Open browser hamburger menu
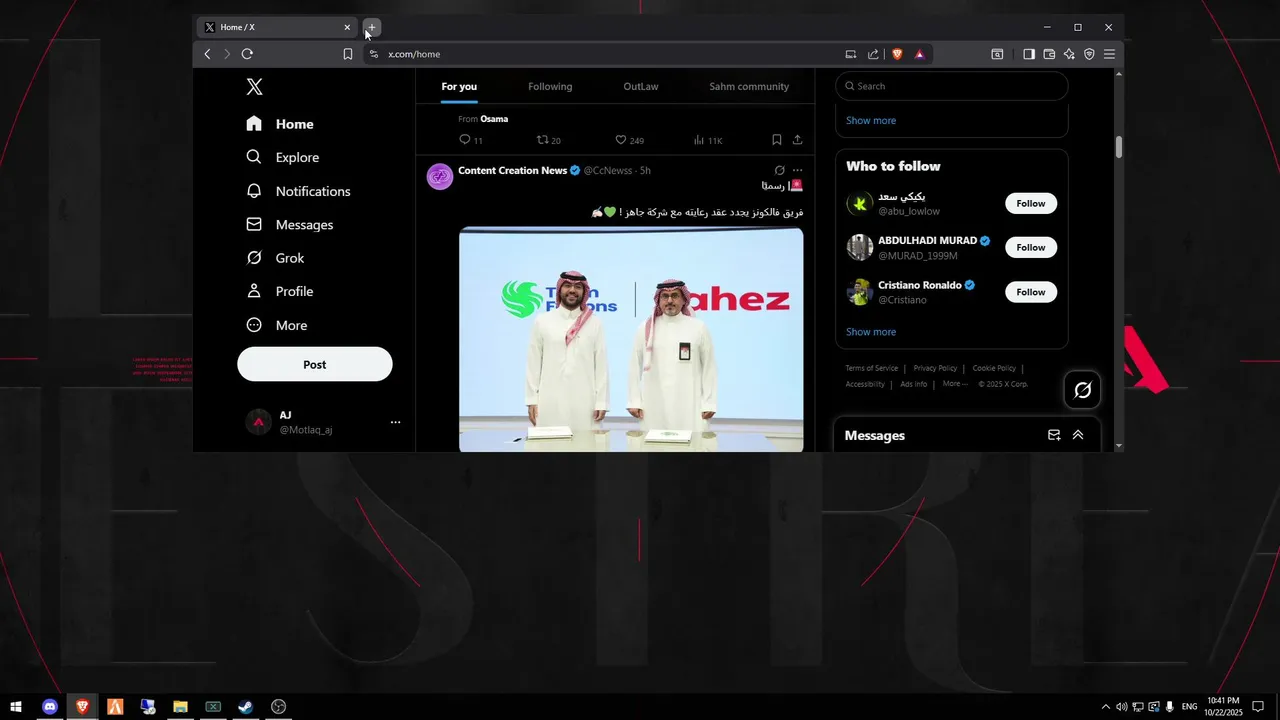This screenshot has height=720, width=1280. [x=1109, y=54]
